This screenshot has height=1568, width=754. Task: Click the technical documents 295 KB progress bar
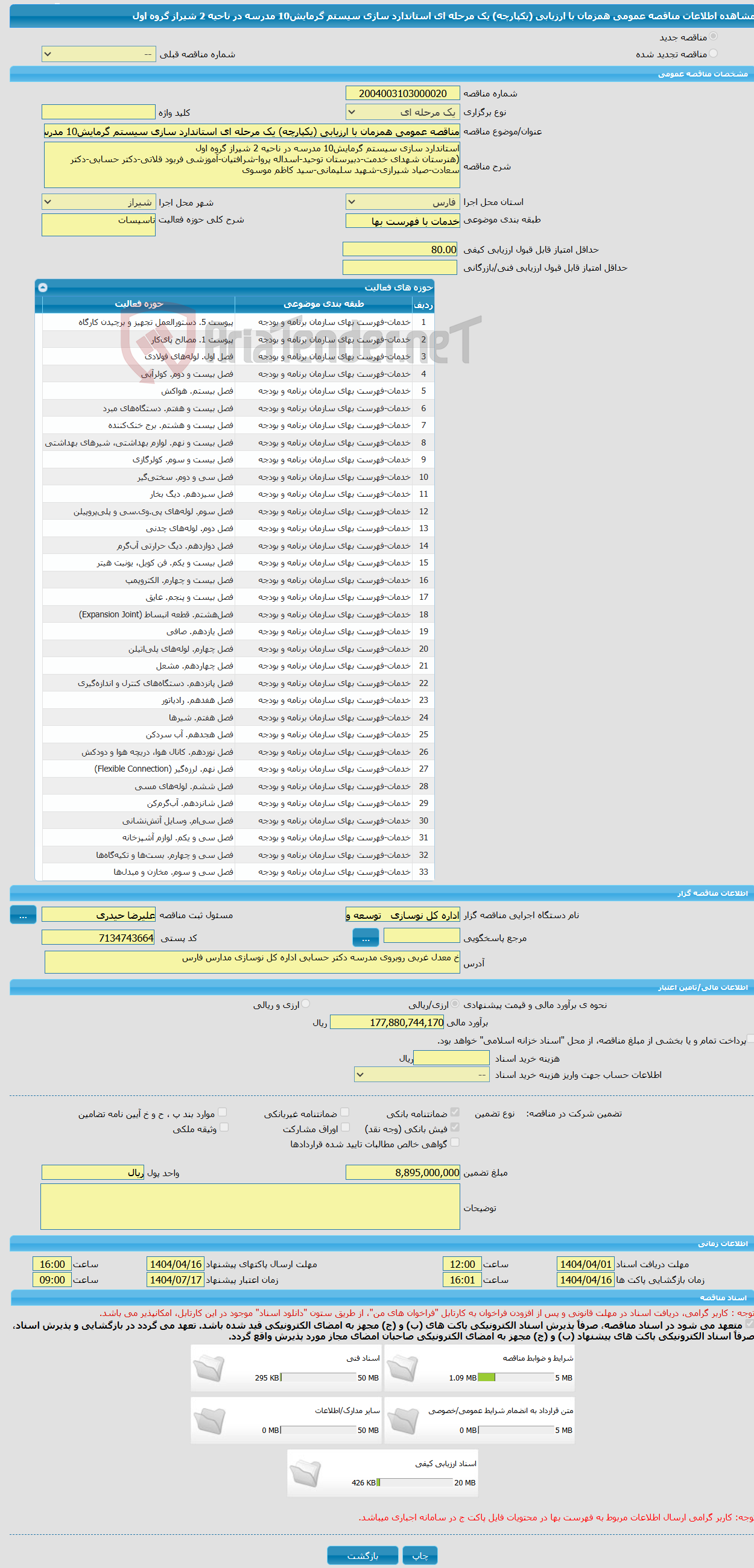[318, 1378]
